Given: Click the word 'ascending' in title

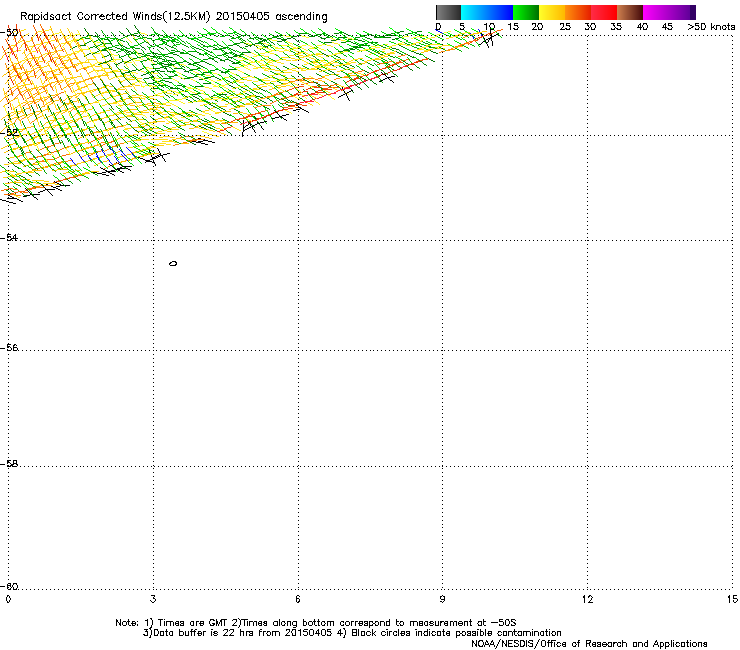Looking at the screenshot, I should 301,17.
